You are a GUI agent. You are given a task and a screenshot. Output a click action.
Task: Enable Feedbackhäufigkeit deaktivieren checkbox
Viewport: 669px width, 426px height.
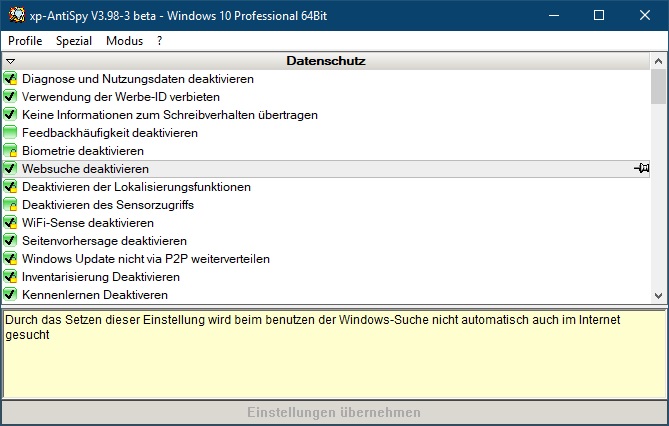click(10, 133)
